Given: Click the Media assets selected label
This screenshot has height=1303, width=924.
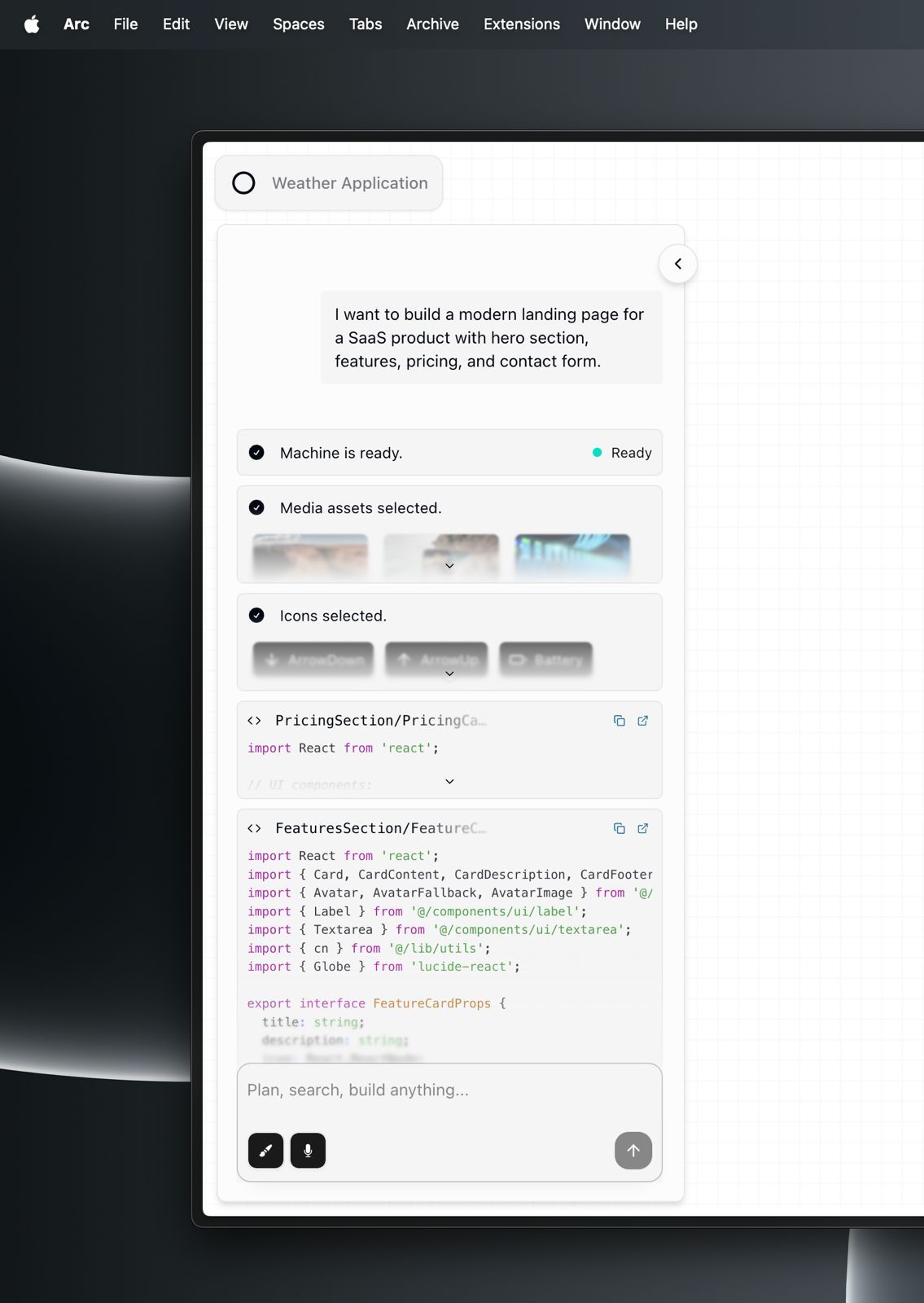Looking at the screenshot, I should click(361, 507).
